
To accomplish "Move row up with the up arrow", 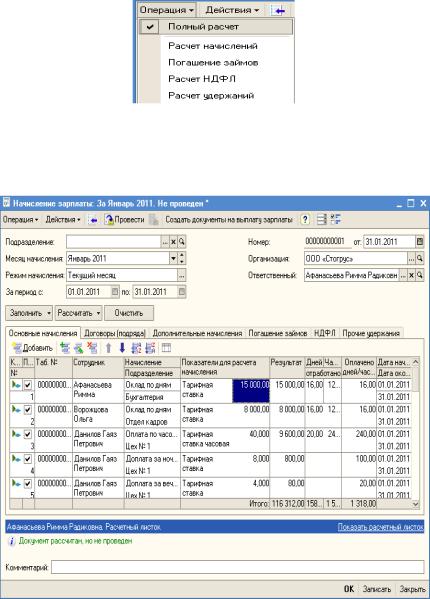I will (108, 348).
